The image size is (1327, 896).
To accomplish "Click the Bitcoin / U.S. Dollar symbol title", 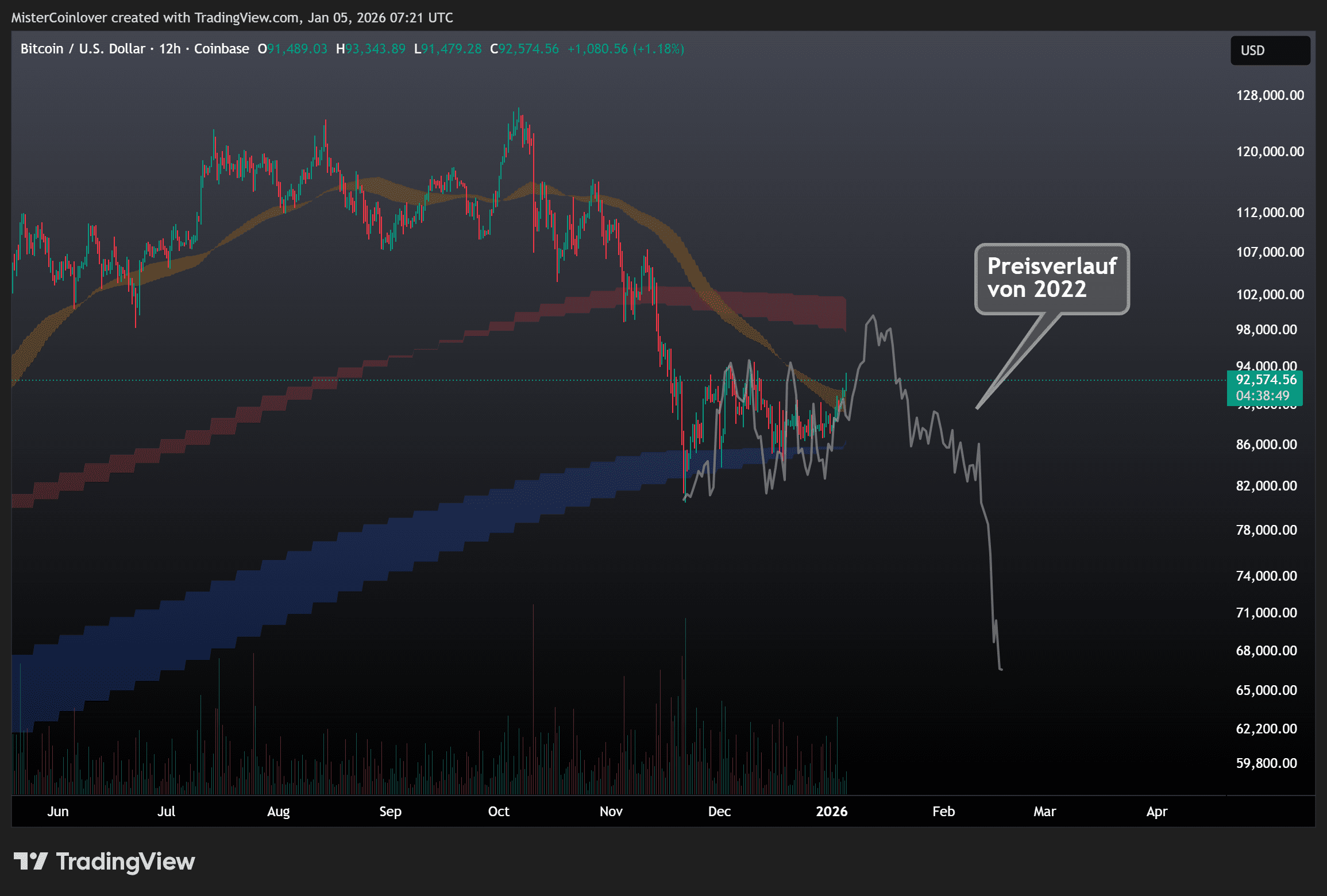I will (x=83, y=49).
